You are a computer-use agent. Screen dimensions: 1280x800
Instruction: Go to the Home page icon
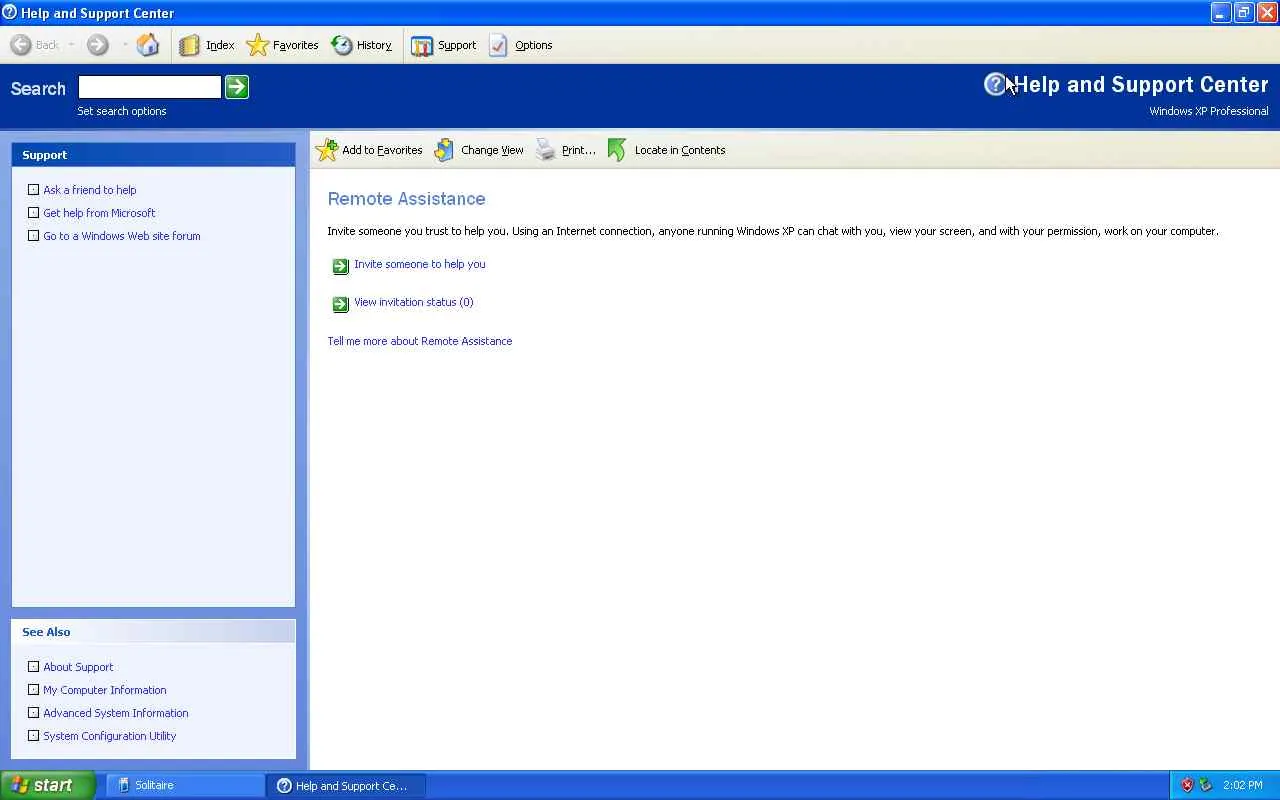148,45
